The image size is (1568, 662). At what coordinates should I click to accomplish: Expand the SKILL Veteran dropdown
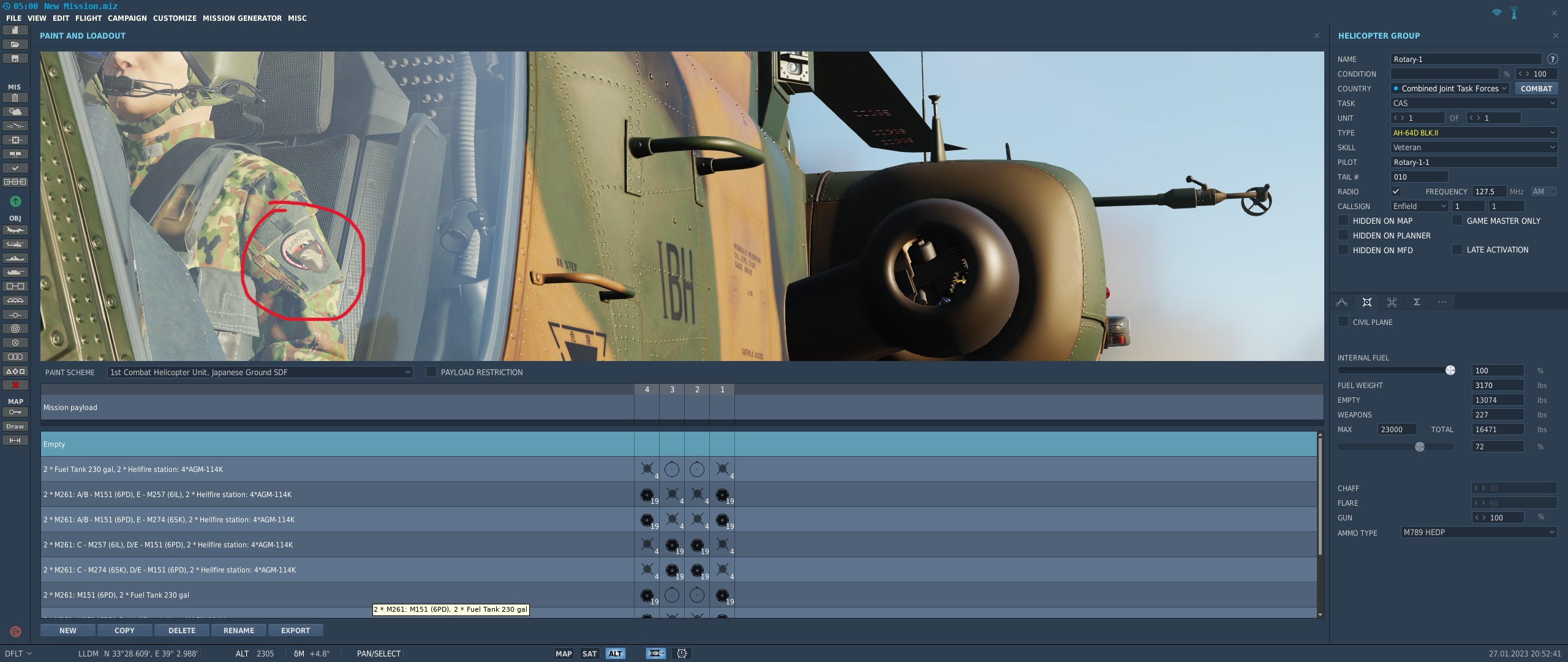coord(1474,147)
